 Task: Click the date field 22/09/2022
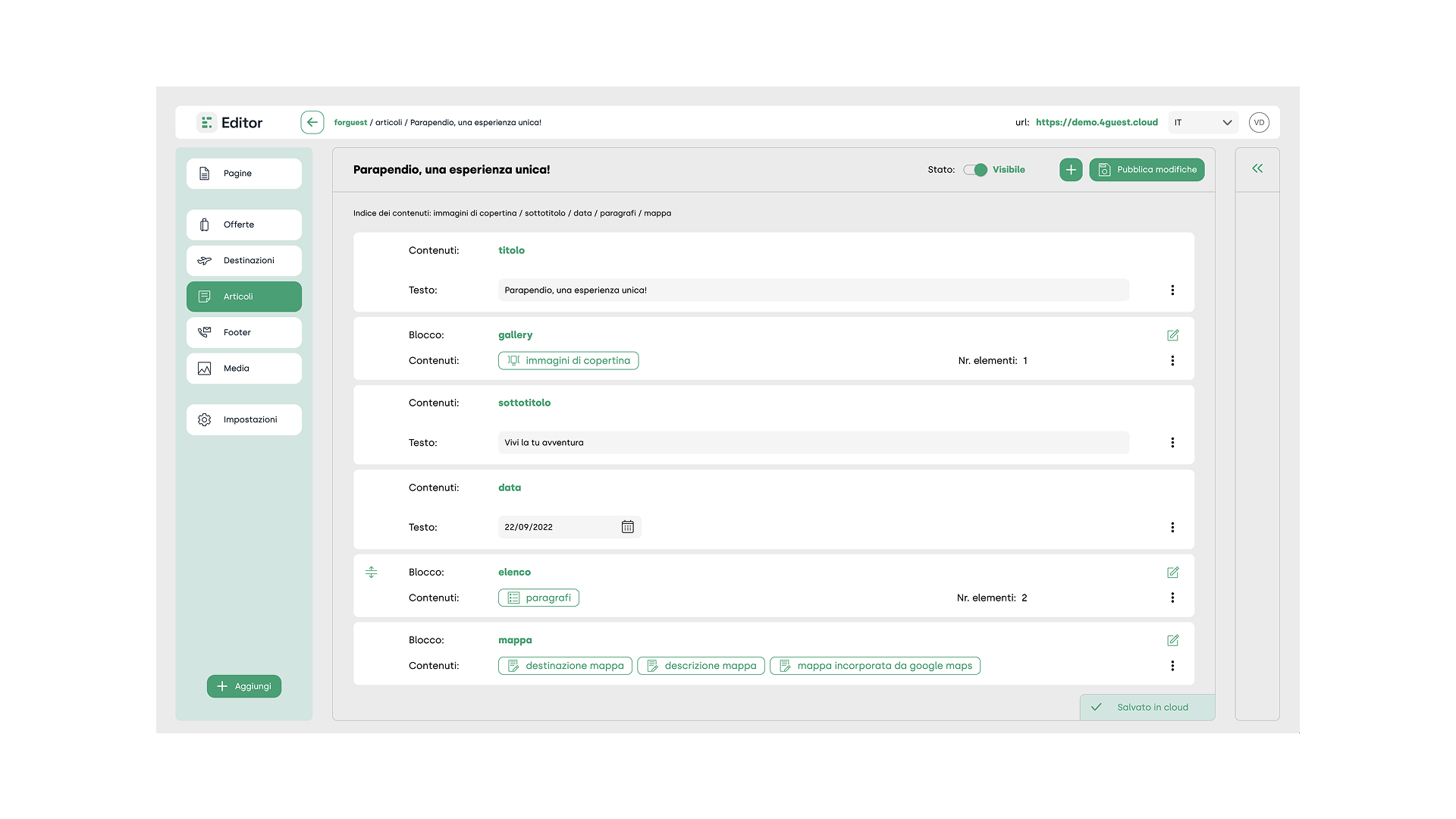coord(570,527)
